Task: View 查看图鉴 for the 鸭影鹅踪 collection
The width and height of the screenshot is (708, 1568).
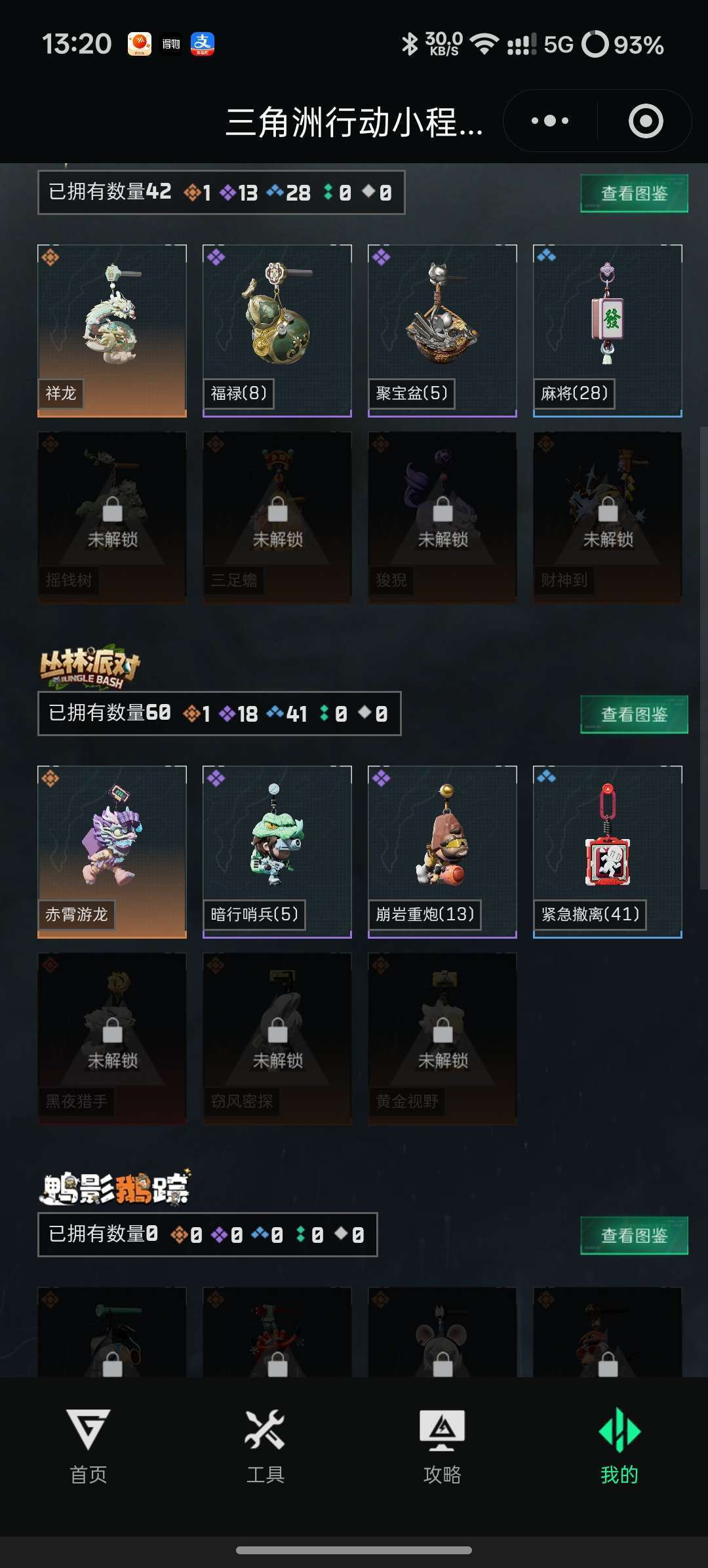Action: 634,1236
